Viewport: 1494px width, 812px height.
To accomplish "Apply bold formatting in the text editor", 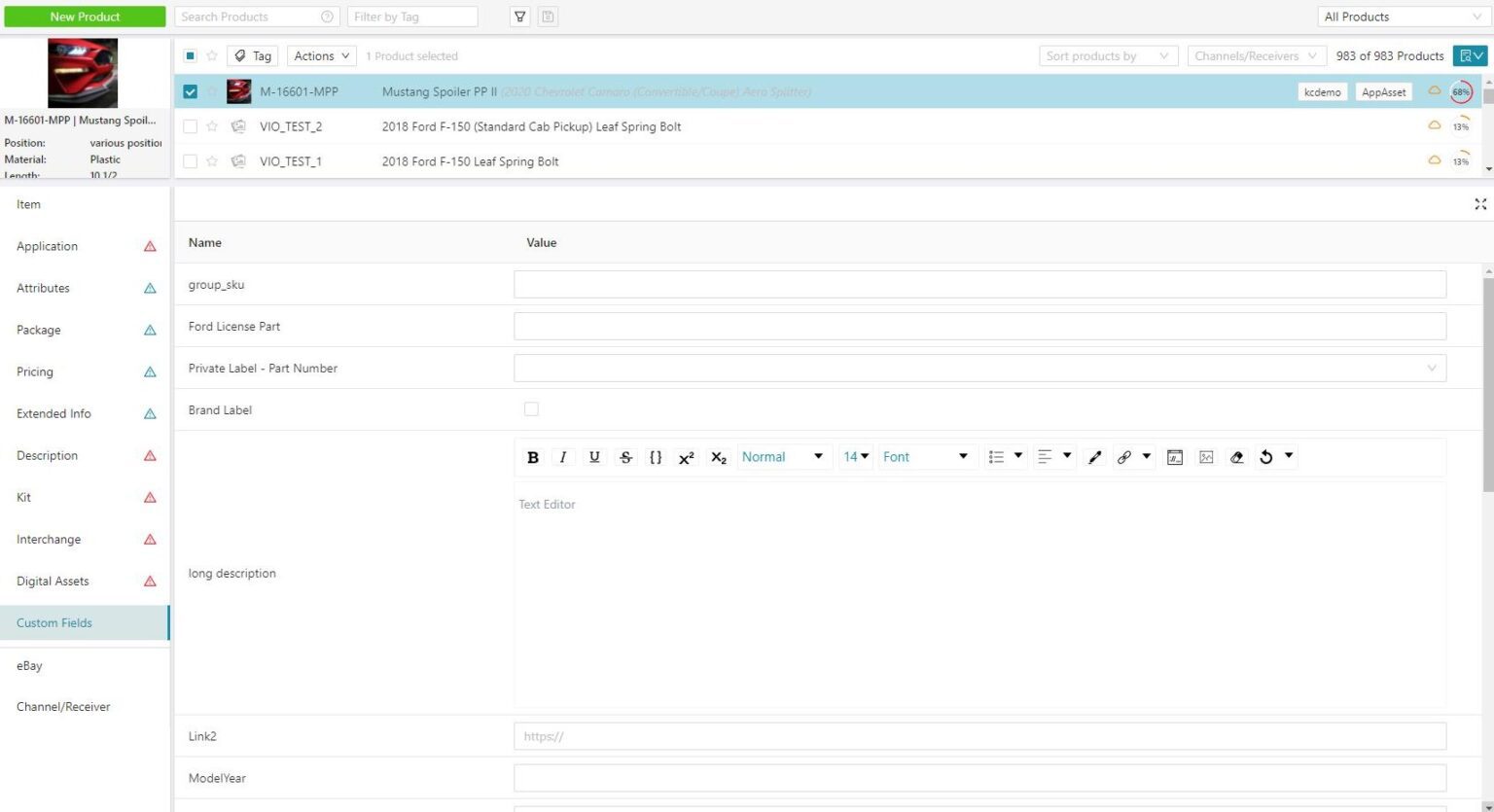I will pos(533,456).
